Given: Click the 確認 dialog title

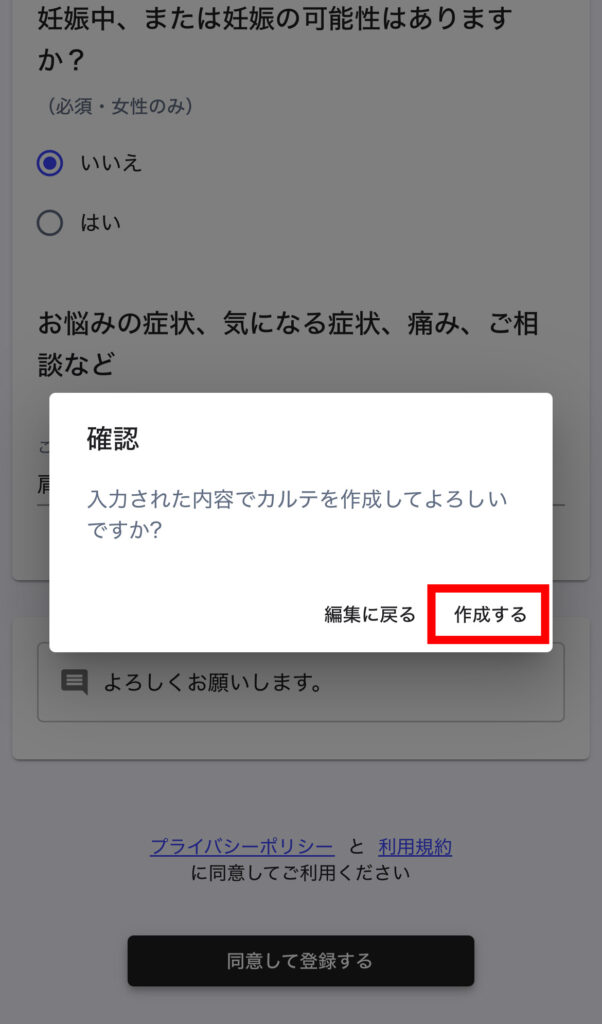Looking at the screenshot, I should tap(113, 440).
